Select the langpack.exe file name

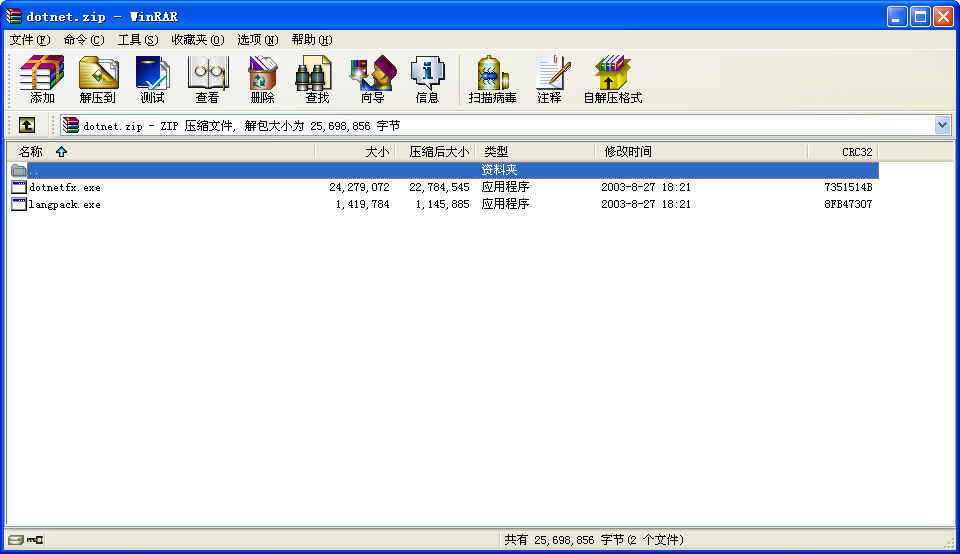pos(65,204)
